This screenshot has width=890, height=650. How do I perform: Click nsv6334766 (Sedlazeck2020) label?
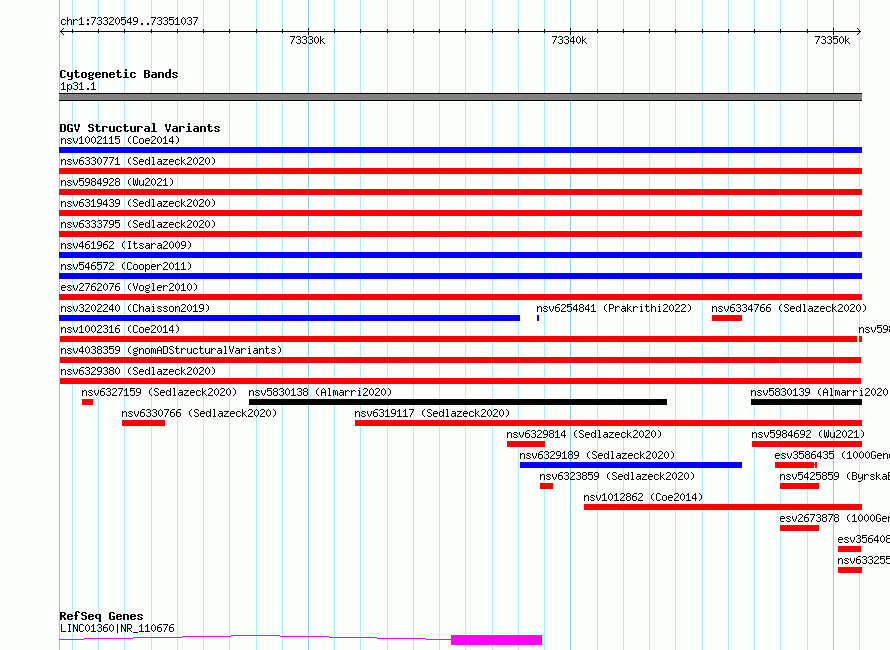(x=789, y=308)
